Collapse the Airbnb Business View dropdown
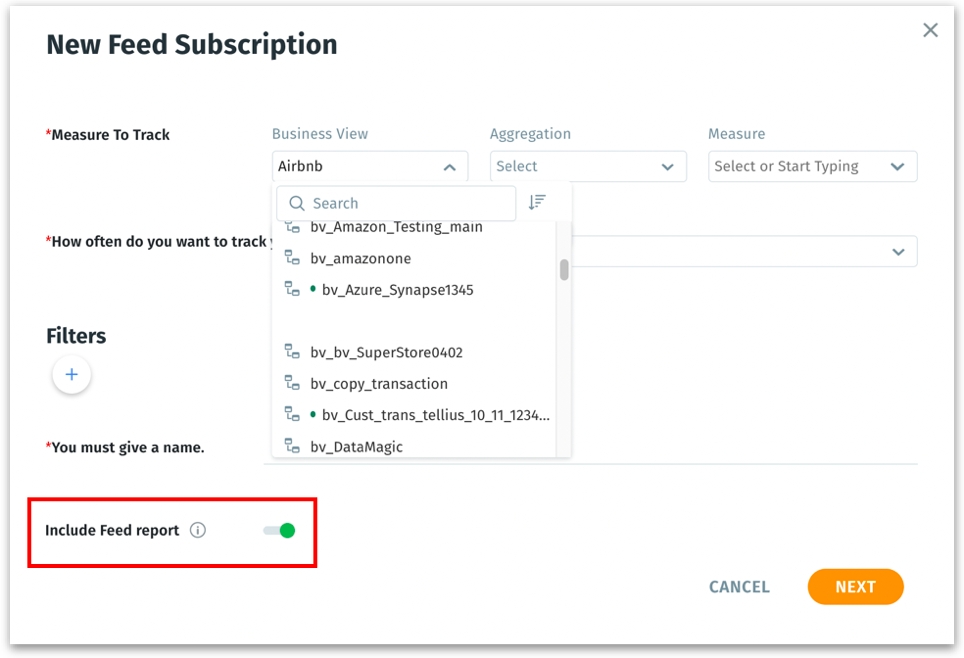This screenshot has width=964, height=658. 450,167
